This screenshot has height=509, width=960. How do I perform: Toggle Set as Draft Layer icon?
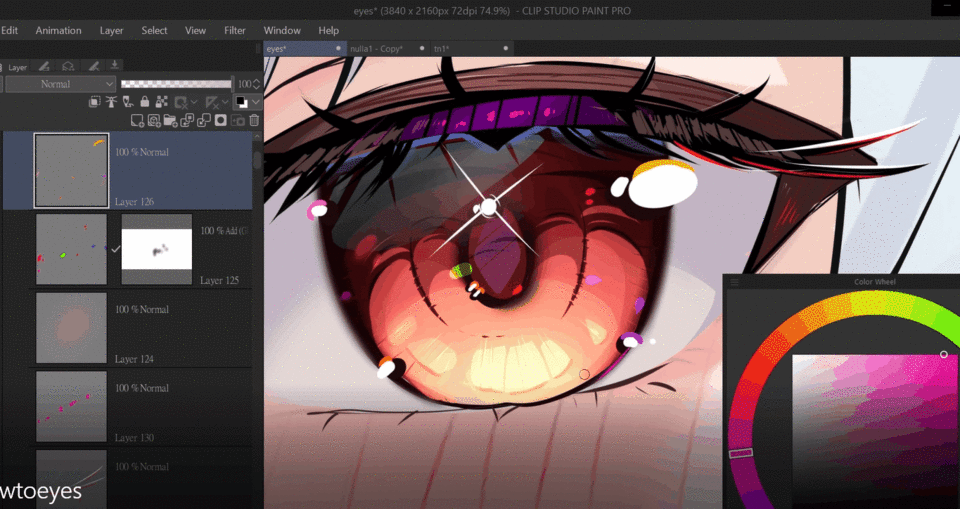pos(129,102)
